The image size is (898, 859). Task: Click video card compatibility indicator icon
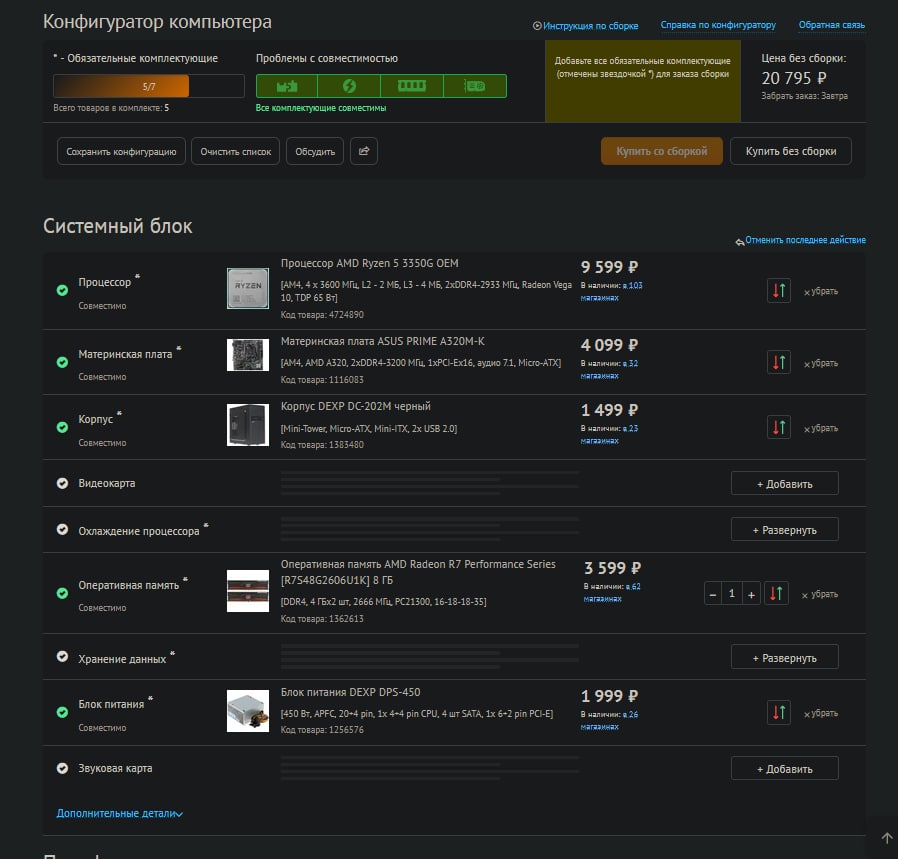(475, 86)
